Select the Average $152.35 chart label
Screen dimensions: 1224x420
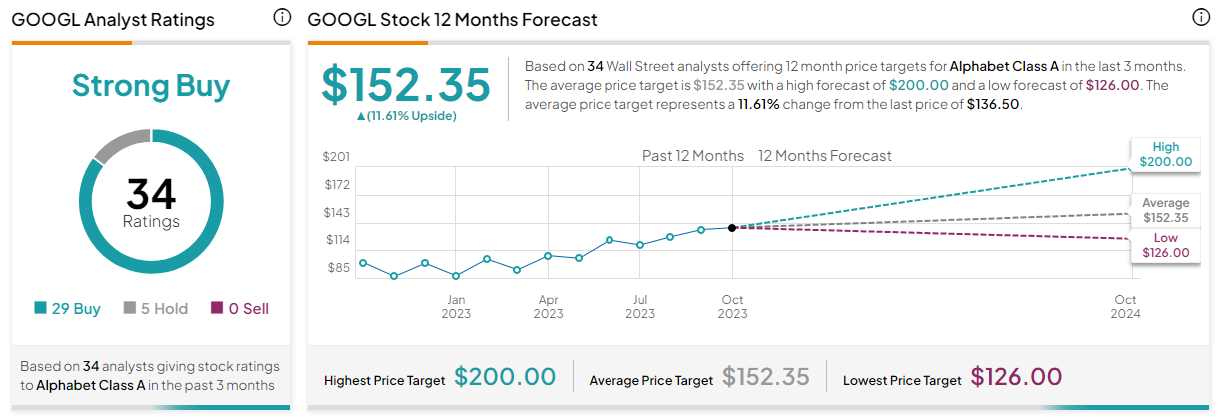pyautogui.click(x=1165, y=210)
